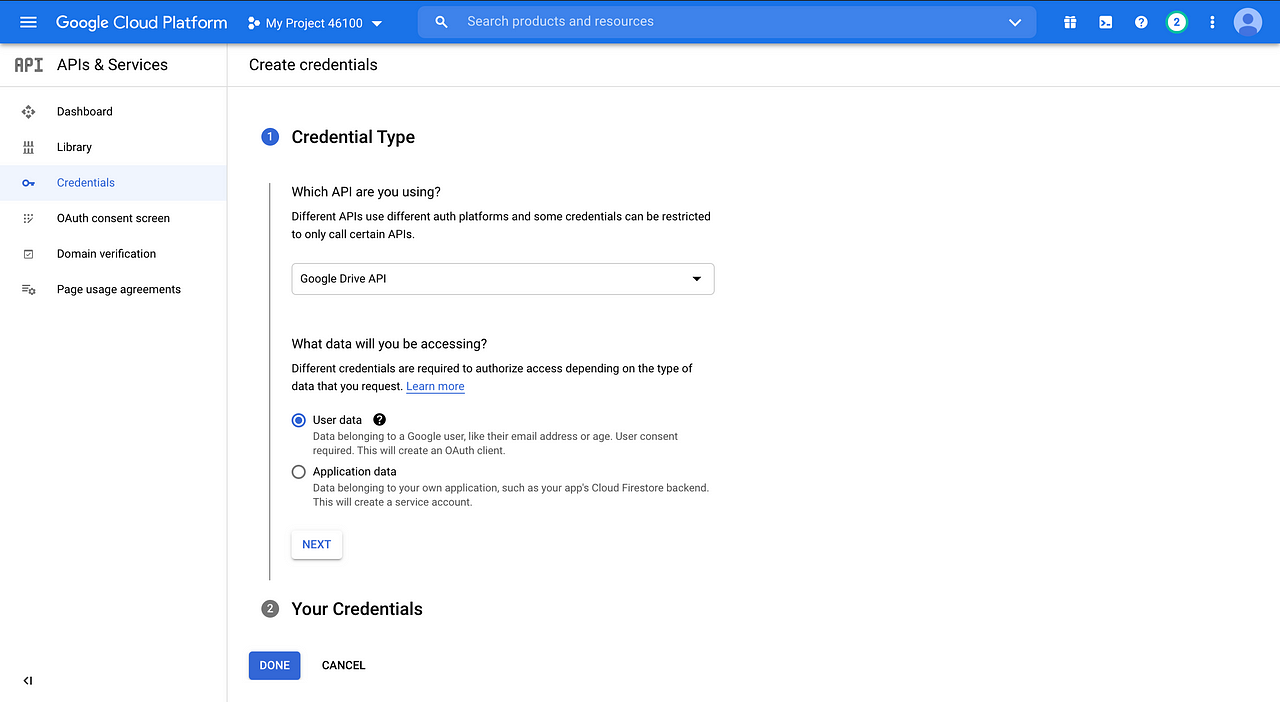
Task: Click the DONE button
Action: (x=275, y=665)
